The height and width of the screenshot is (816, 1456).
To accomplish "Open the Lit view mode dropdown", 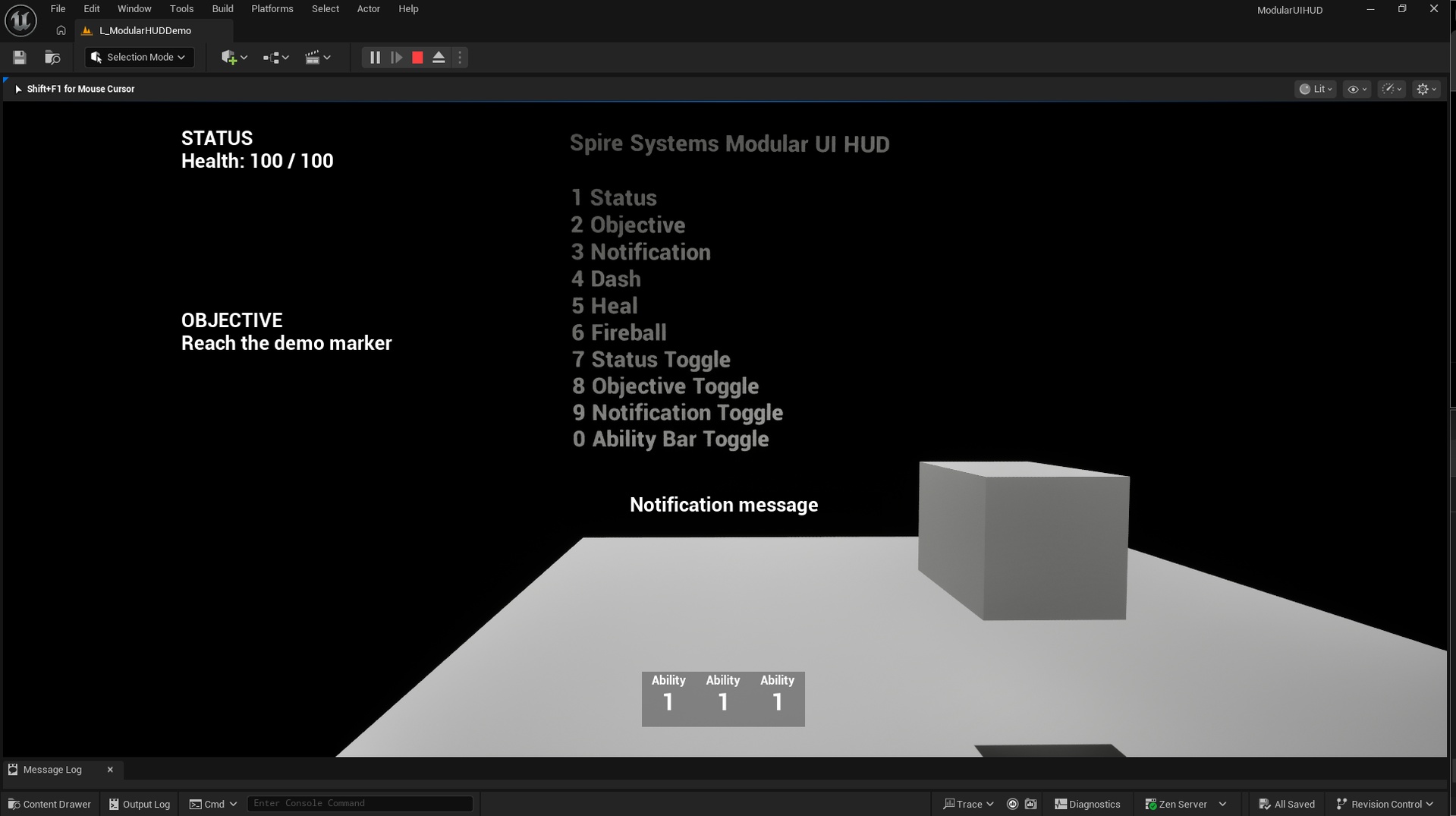I will tap(1316, 90).
